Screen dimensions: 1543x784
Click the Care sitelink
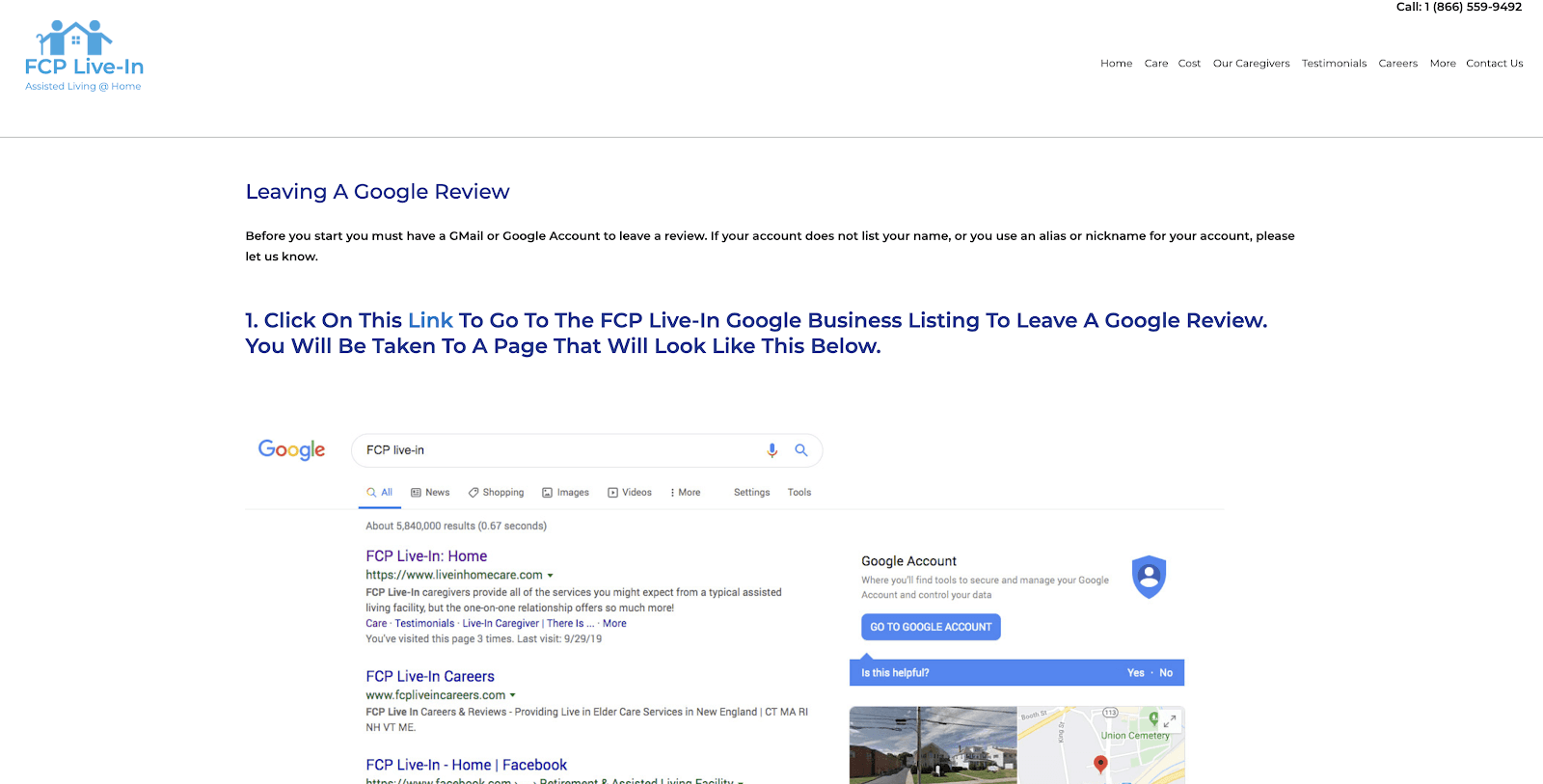tap(376, 624)
